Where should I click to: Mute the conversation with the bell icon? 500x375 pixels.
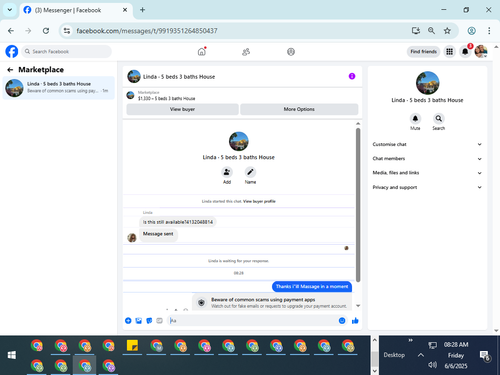pyautogui.click(x=415, y=118)
